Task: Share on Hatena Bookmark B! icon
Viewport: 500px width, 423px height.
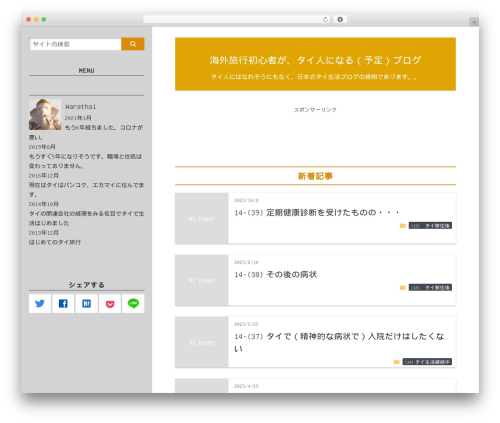Action: 87,303
